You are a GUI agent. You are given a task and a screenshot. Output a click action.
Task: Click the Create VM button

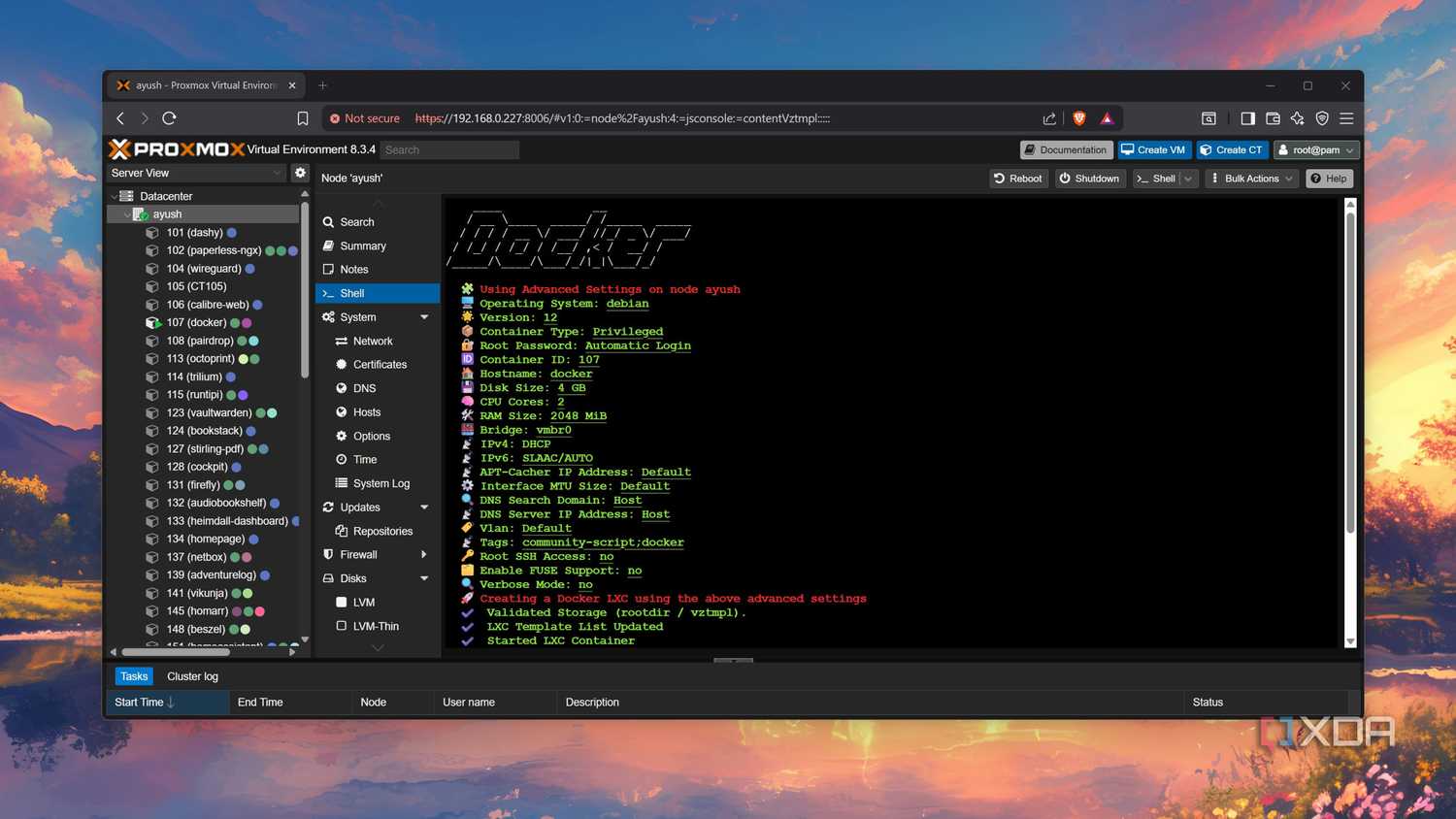[x=1153, y=149]
